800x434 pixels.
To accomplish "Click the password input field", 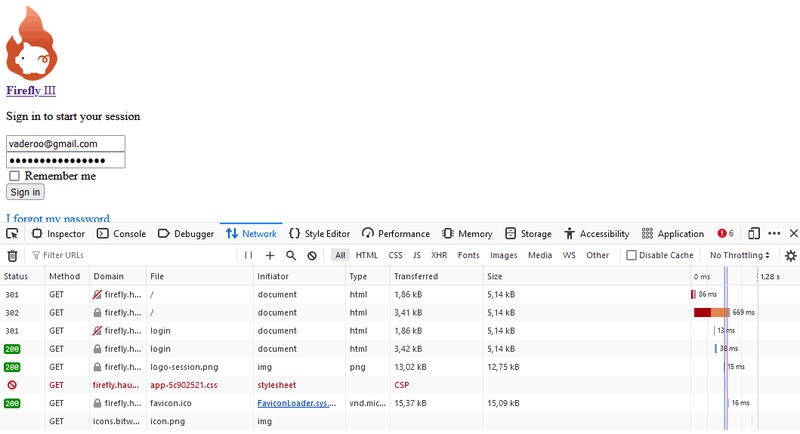I will (x=65, y=160).
